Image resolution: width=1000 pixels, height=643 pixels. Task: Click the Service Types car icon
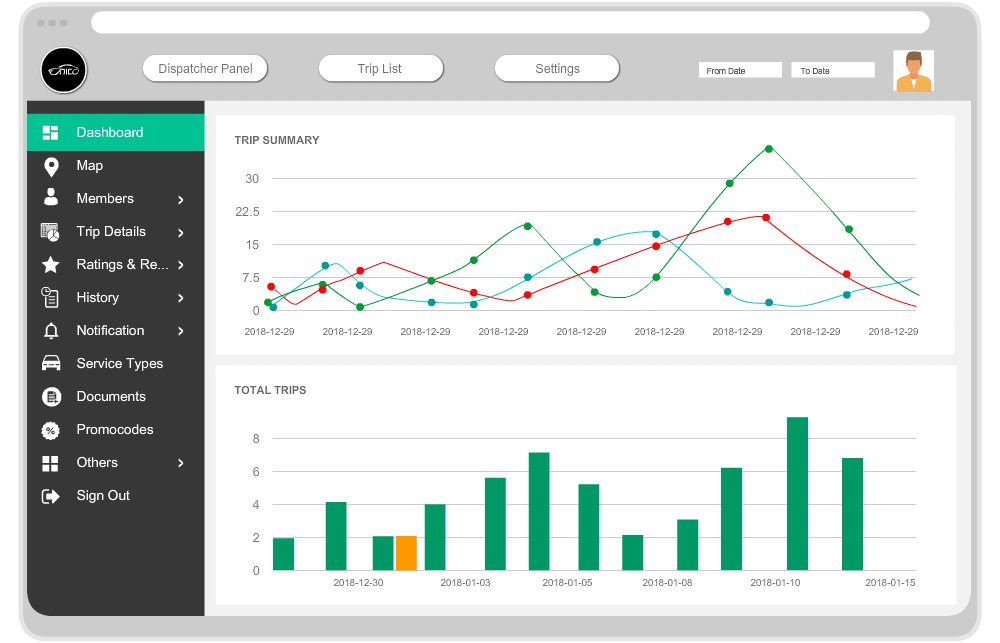click(x=51, y=363)
